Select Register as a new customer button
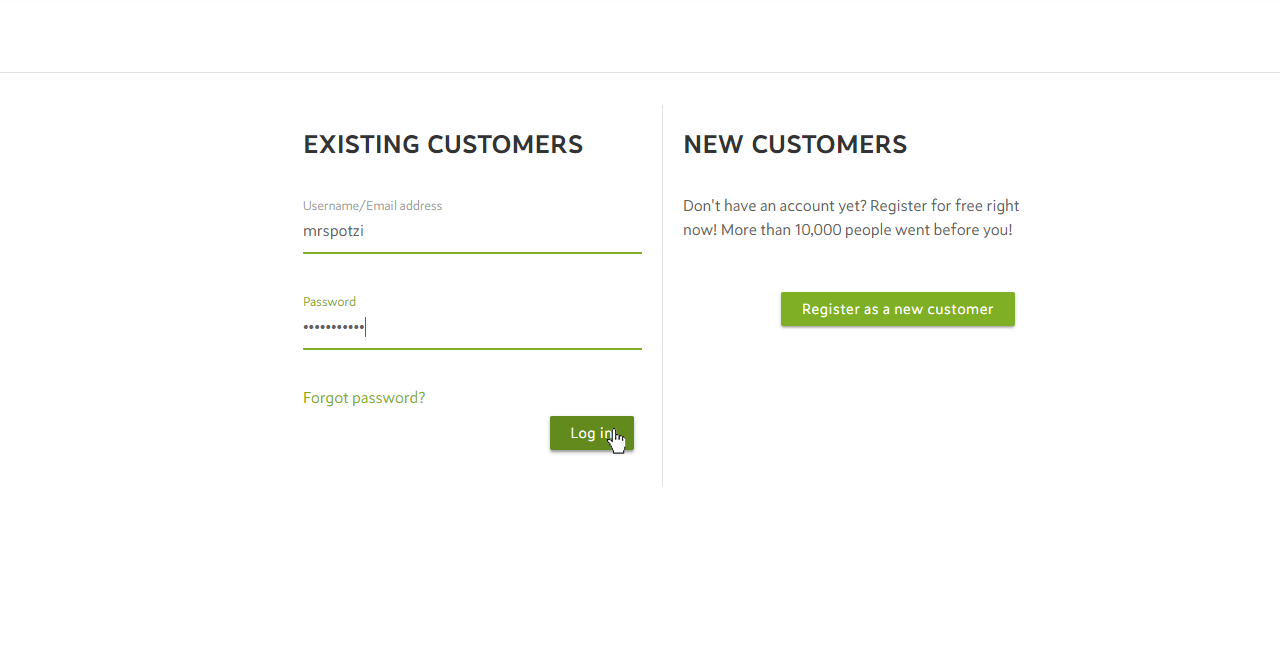This screenshot has height=655, width=1280. click(898, 309)
